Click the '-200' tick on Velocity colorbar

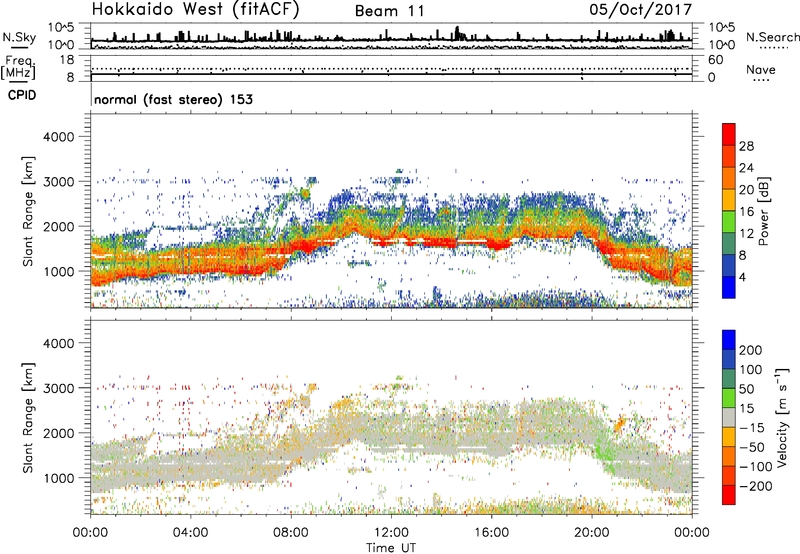755,486
